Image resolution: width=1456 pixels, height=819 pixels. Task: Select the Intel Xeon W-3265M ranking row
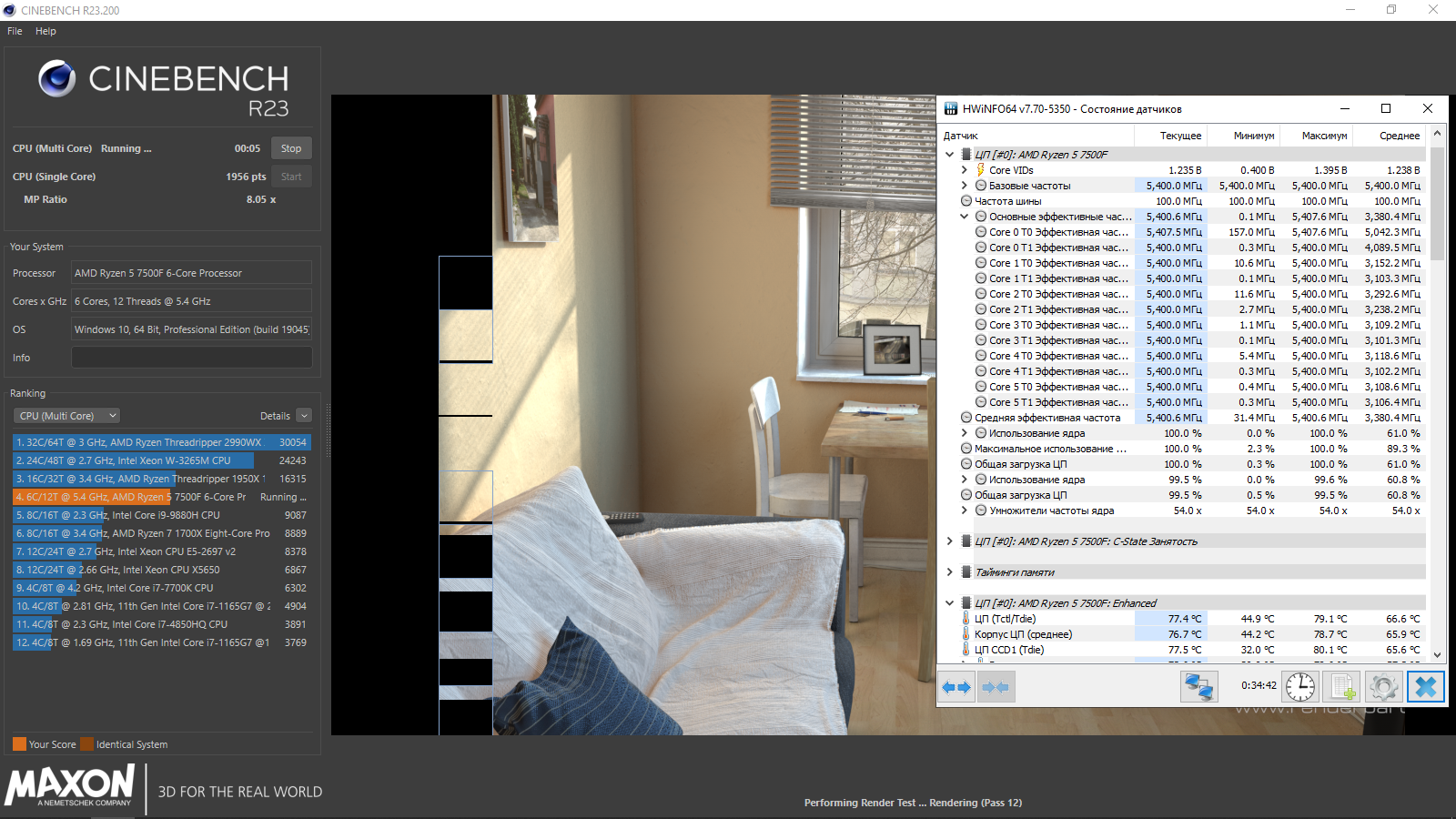[161, 460]
